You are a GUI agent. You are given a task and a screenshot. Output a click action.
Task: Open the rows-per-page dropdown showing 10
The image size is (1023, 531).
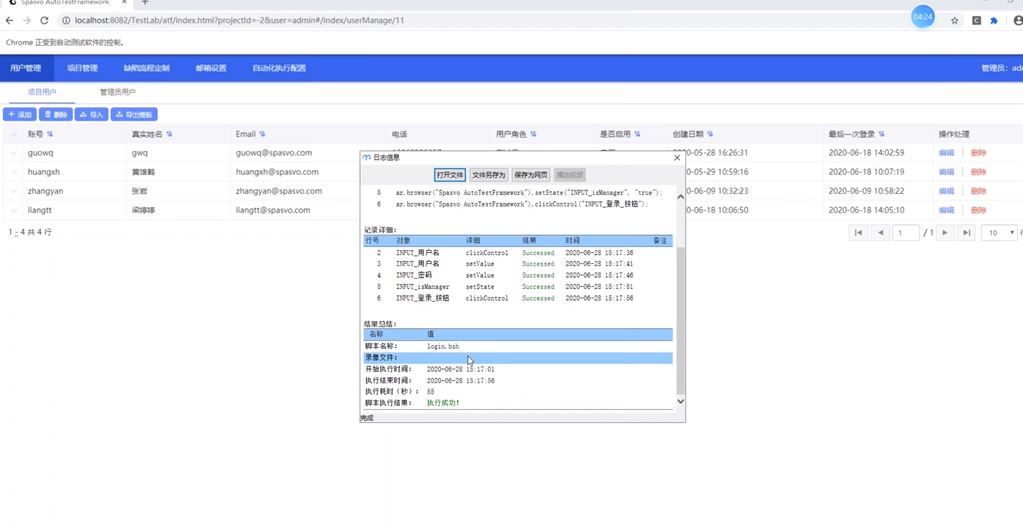(x=1000, y=232)
